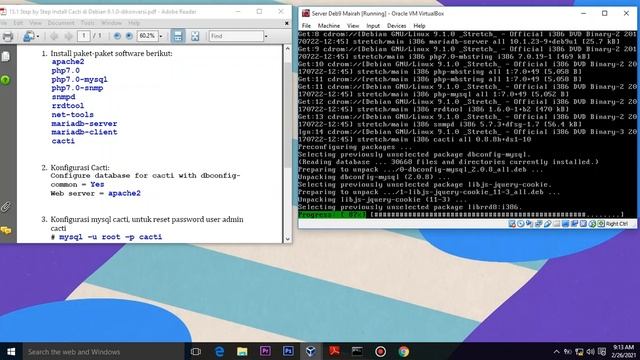Open the View menu in VirtualBox
Image resolution: width=640 pixels, height=360 pixels.
353,26
